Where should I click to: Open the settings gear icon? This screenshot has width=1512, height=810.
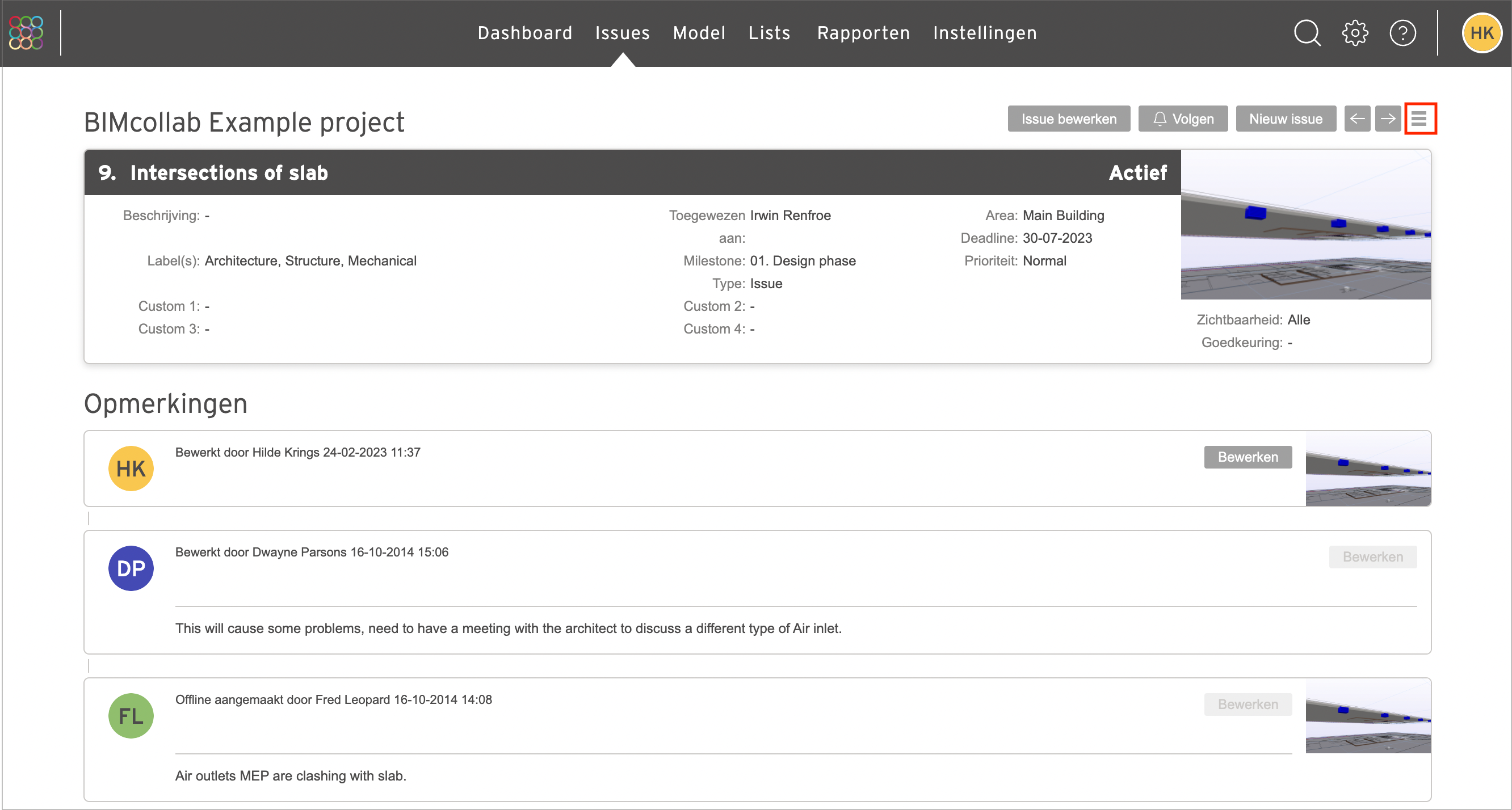click(1355, 33)
